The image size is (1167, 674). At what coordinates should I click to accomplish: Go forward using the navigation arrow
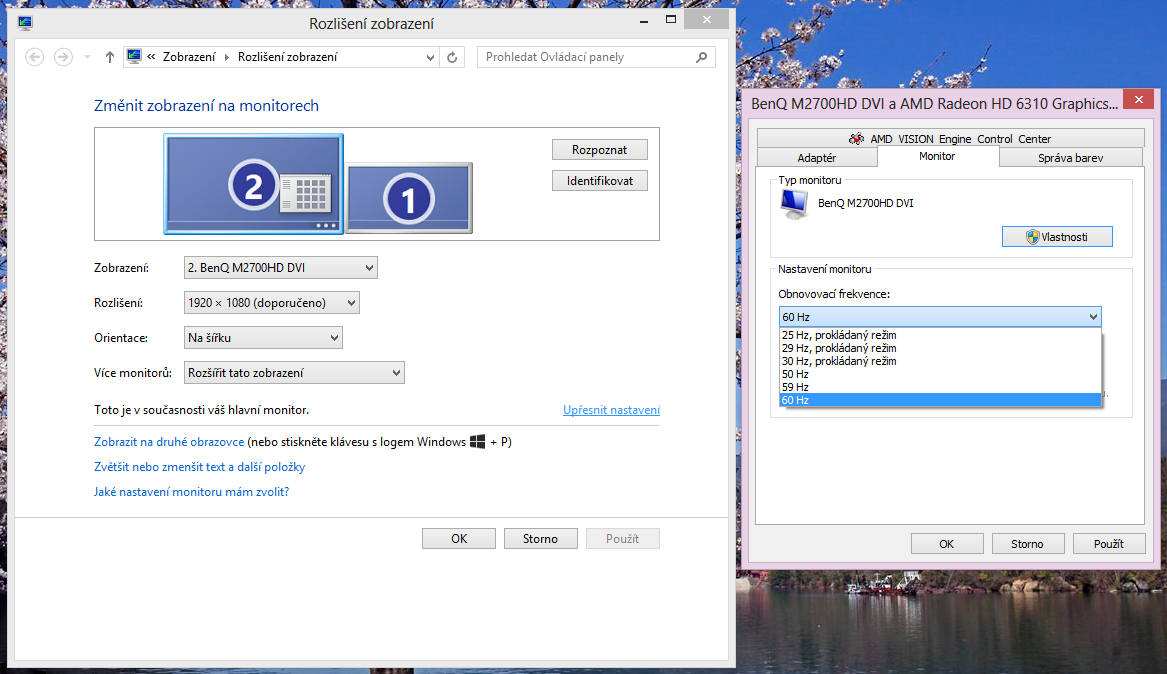tap(63, 57)
